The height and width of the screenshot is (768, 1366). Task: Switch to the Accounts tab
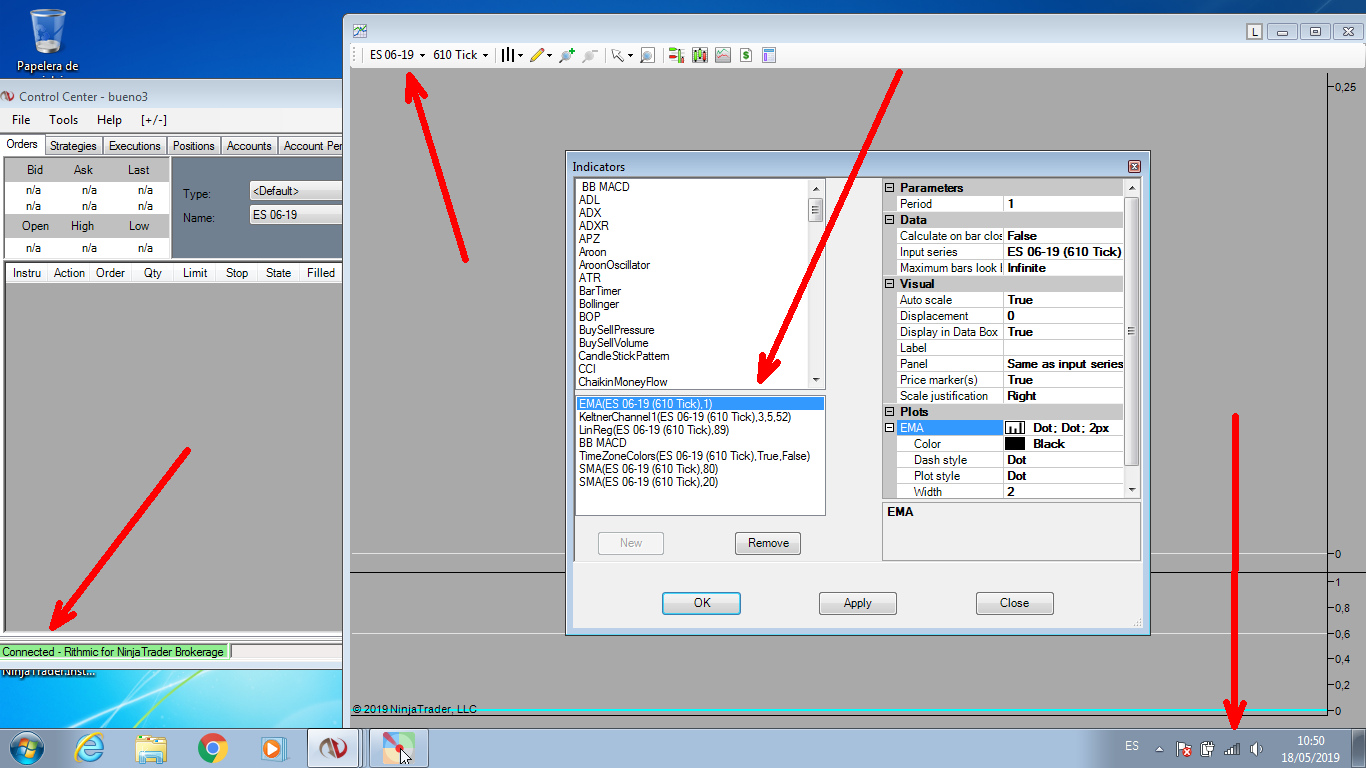pos(249,146)
